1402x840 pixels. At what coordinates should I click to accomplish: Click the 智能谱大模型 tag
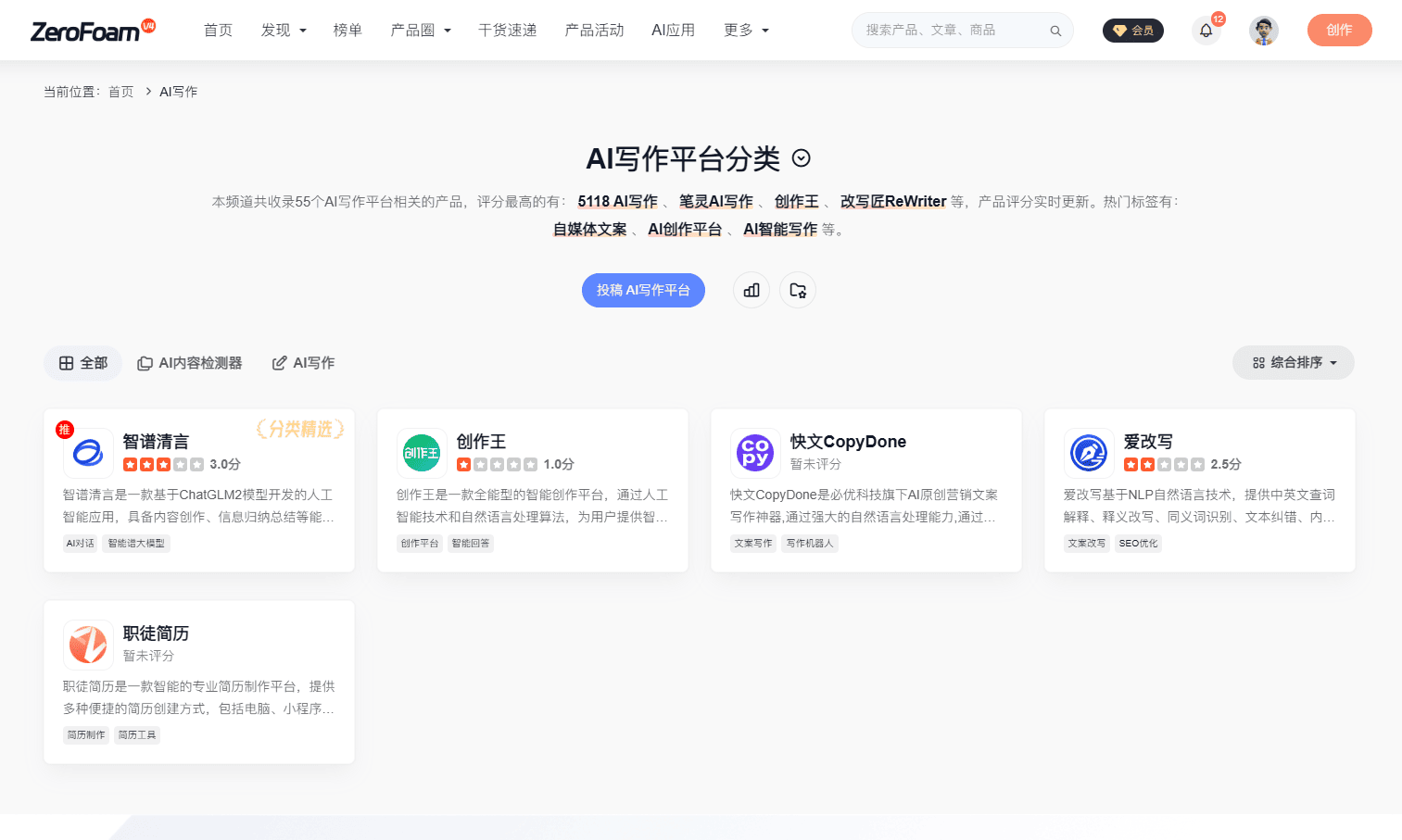[136, 544]
